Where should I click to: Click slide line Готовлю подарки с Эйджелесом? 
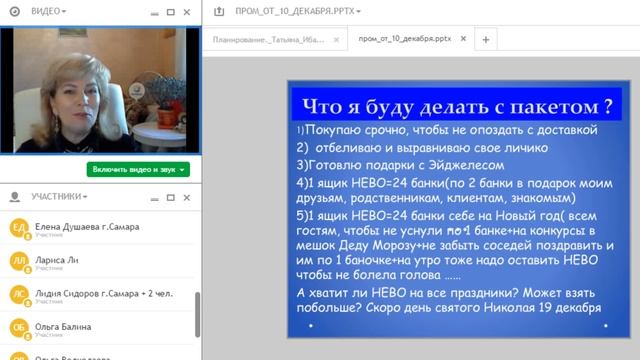(400, 165)
